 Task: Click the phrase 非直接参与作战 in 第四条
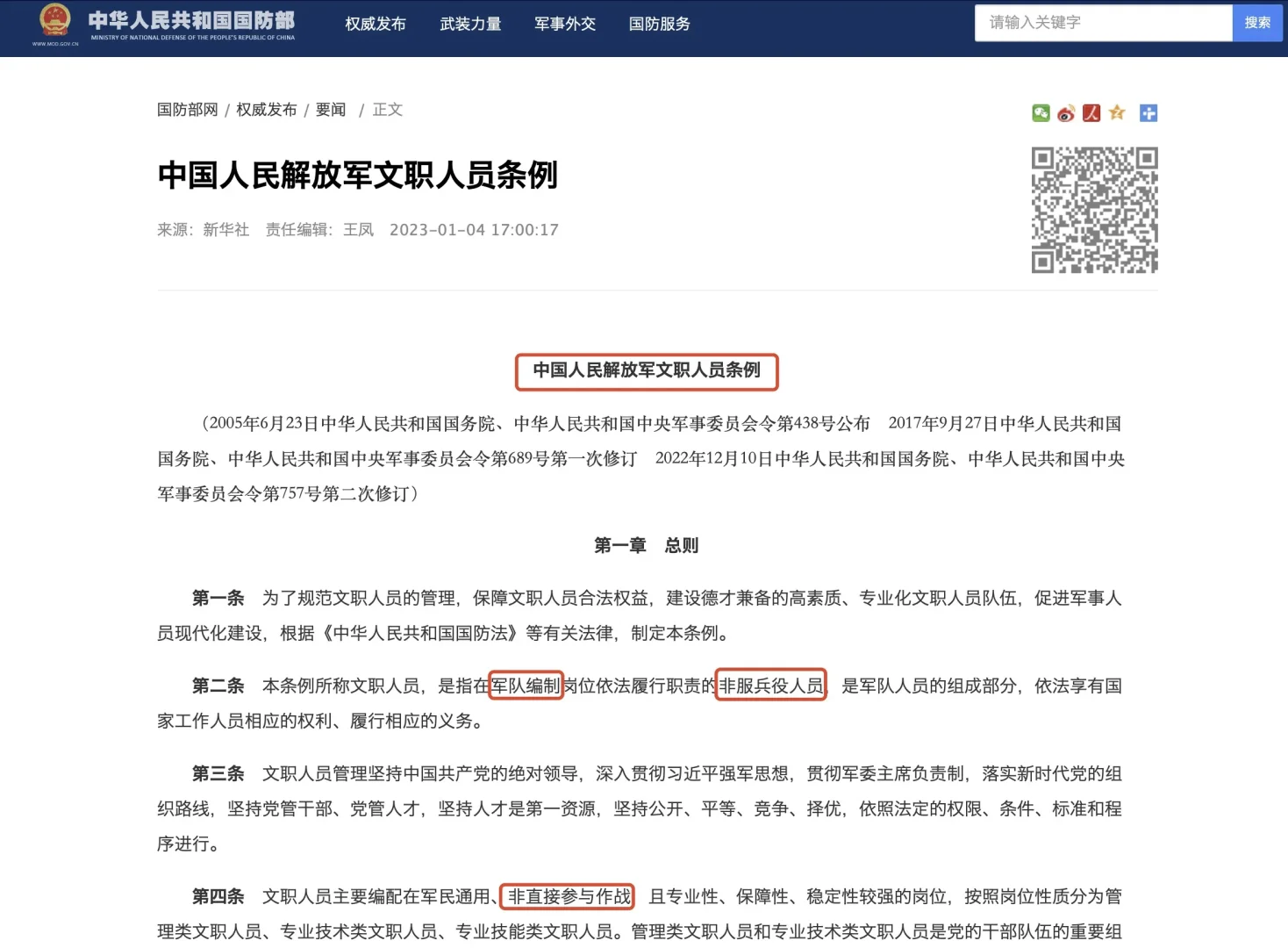coord(569,897)
